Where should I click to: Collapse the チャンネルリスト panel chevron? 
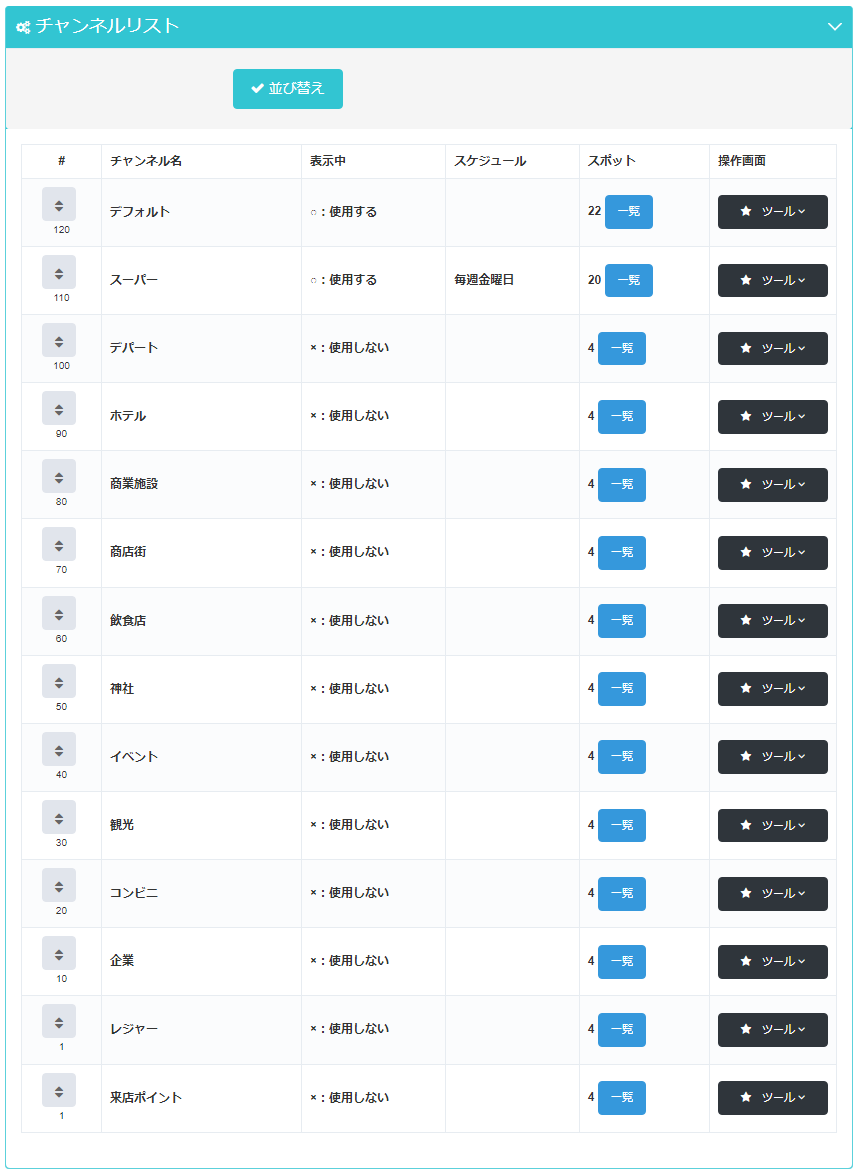coord(835,27)
